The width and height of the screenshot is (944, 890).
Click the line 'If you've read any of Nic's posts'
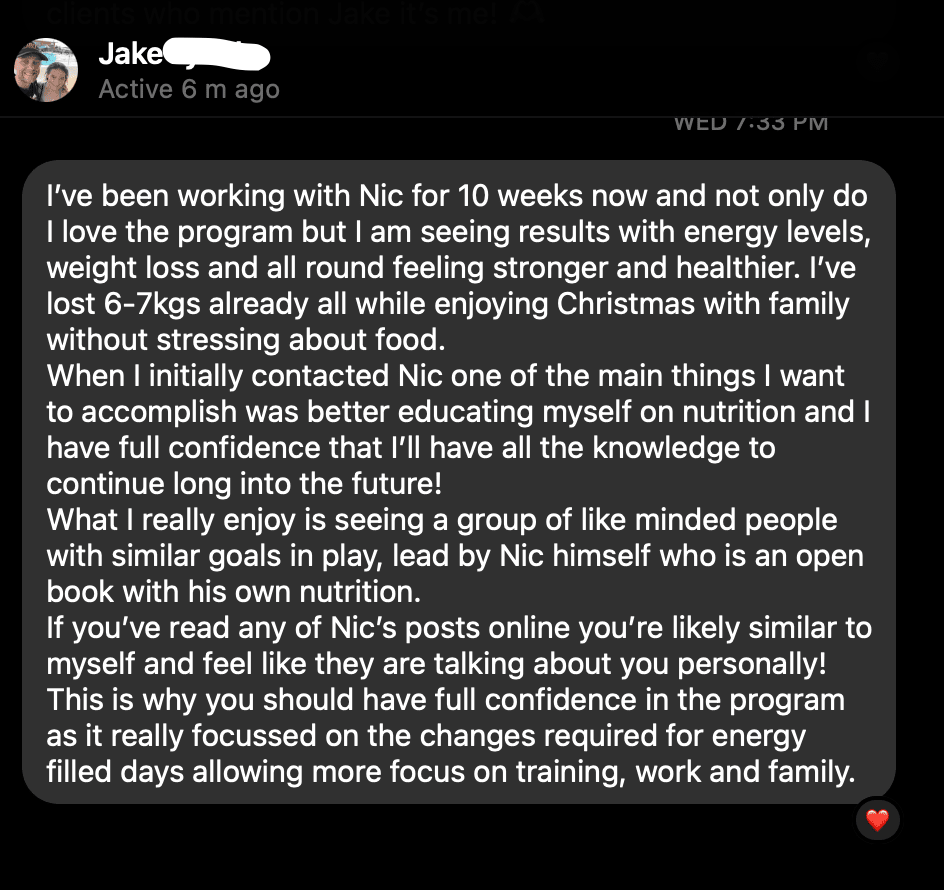[459, 628]
